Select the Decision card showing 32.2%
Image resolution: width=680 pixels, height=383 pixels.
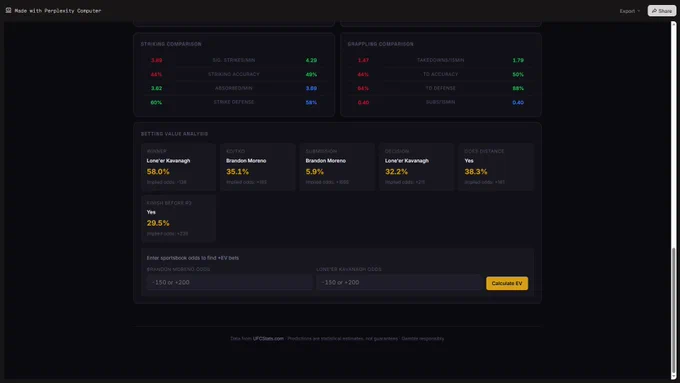click(x=416, y=167)
